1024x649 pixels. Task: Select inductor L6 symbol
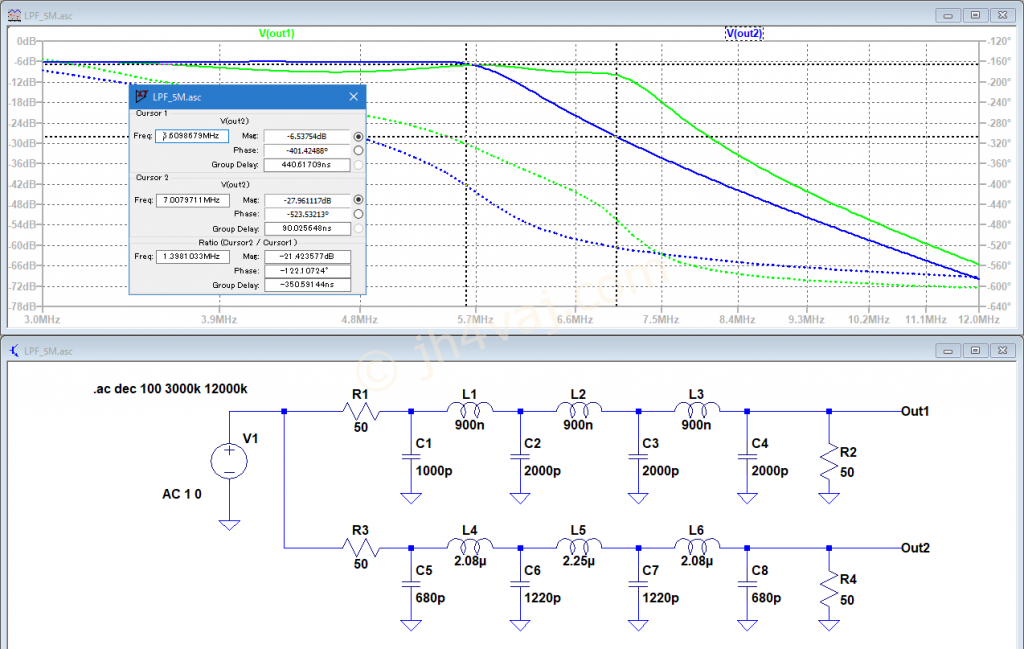[696, 546]
